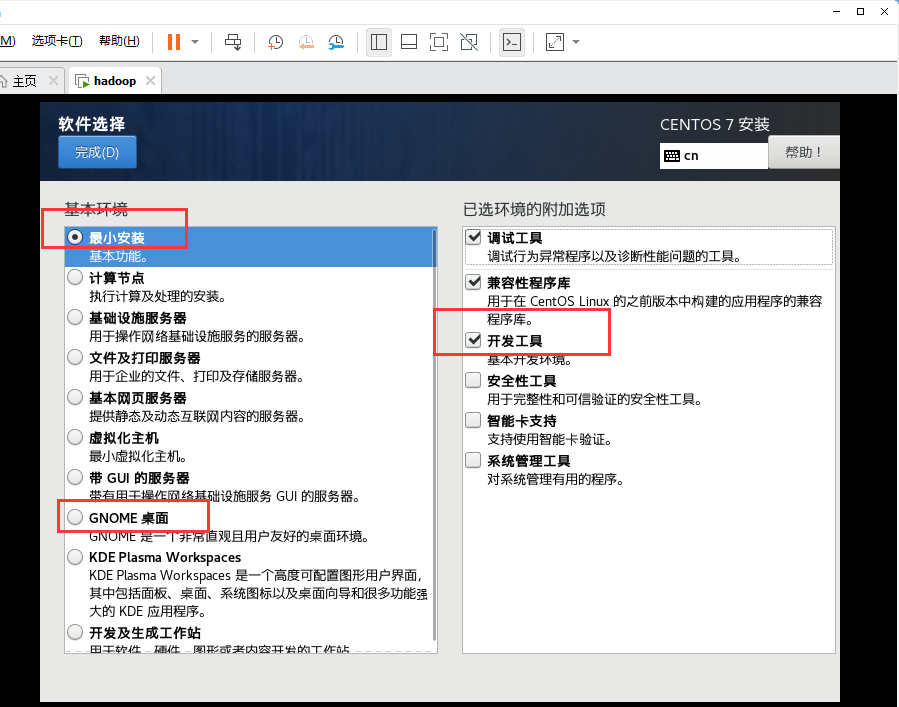The width and height of the screenshot is (899, 707).
Task: Select the 最小安装 radio option
Action: pos(75,237)
